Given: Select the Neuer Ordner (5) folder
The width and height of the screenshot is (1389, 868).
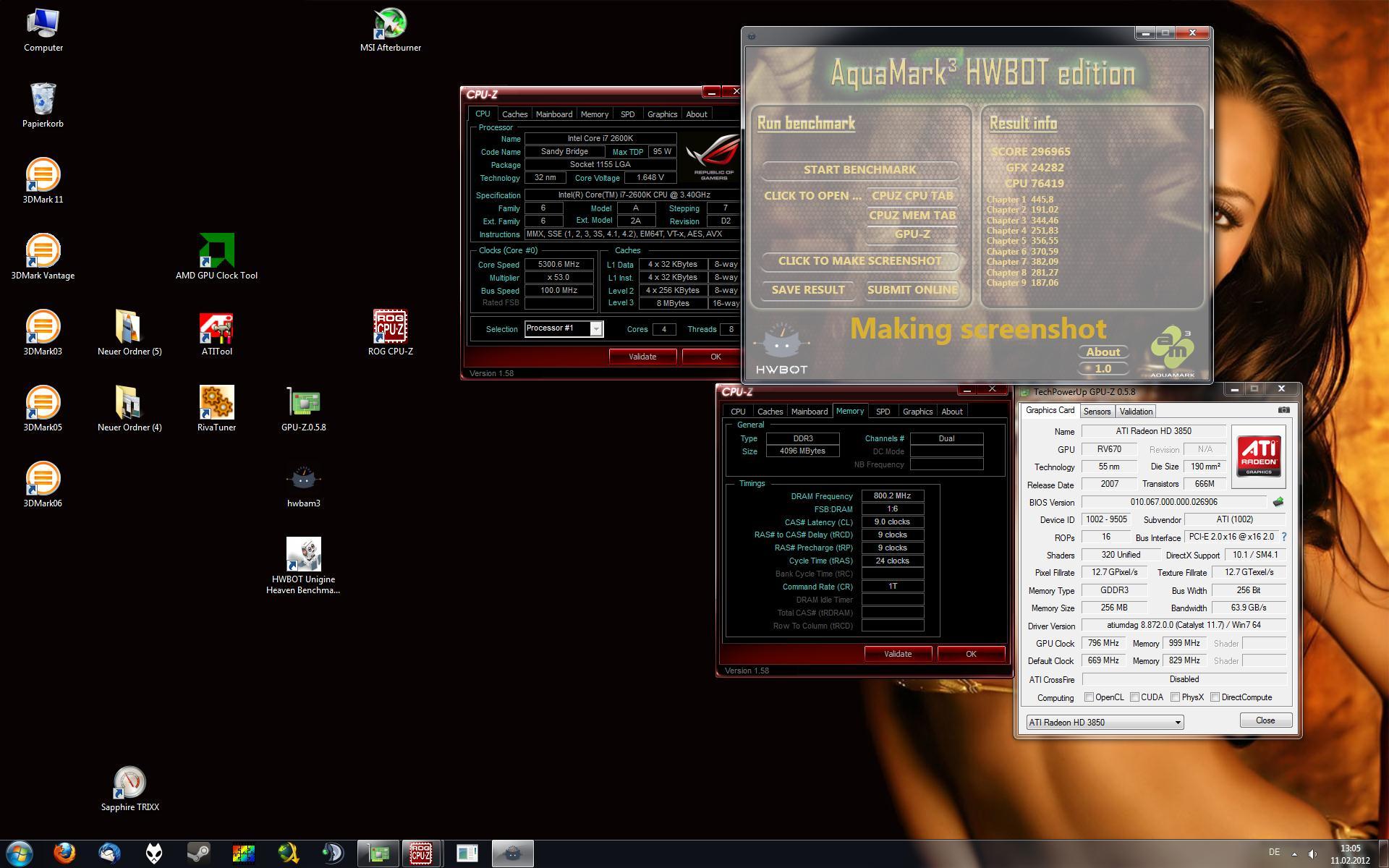Looking at the screenshot, I should pyautogui.click(x=130, y=333).
